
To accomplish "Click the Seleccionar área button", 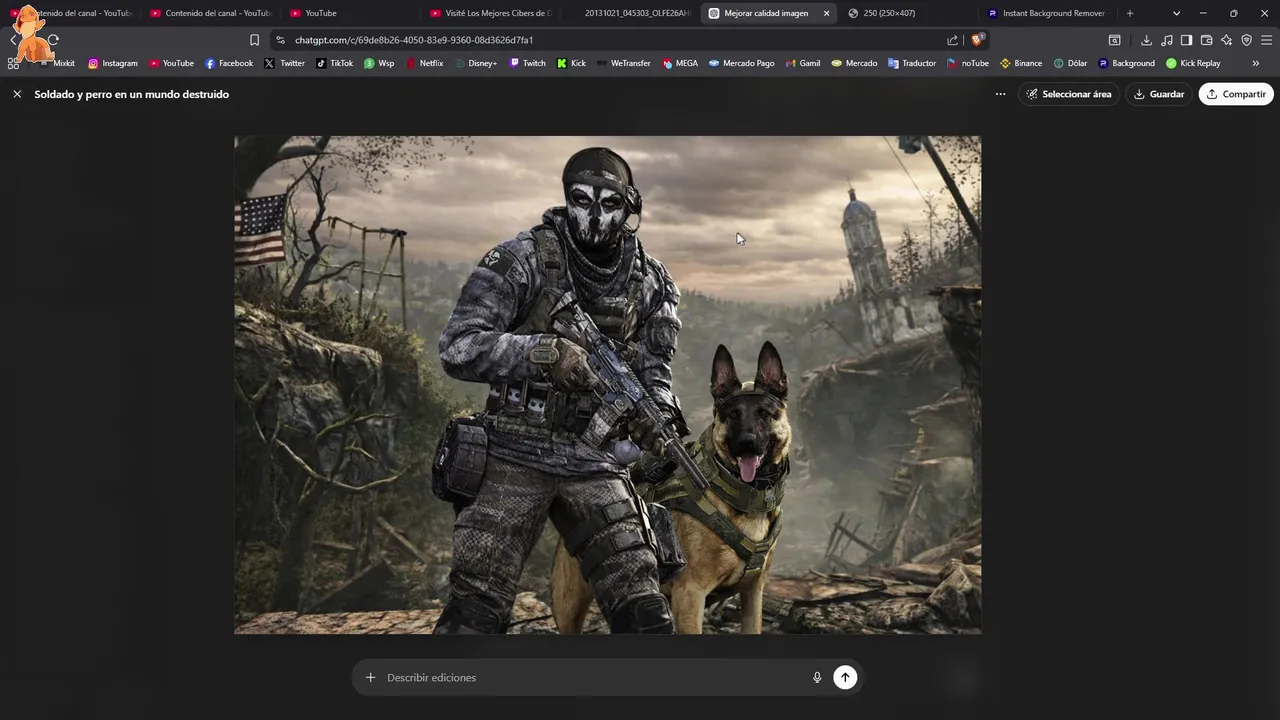I will [1069, 94].
